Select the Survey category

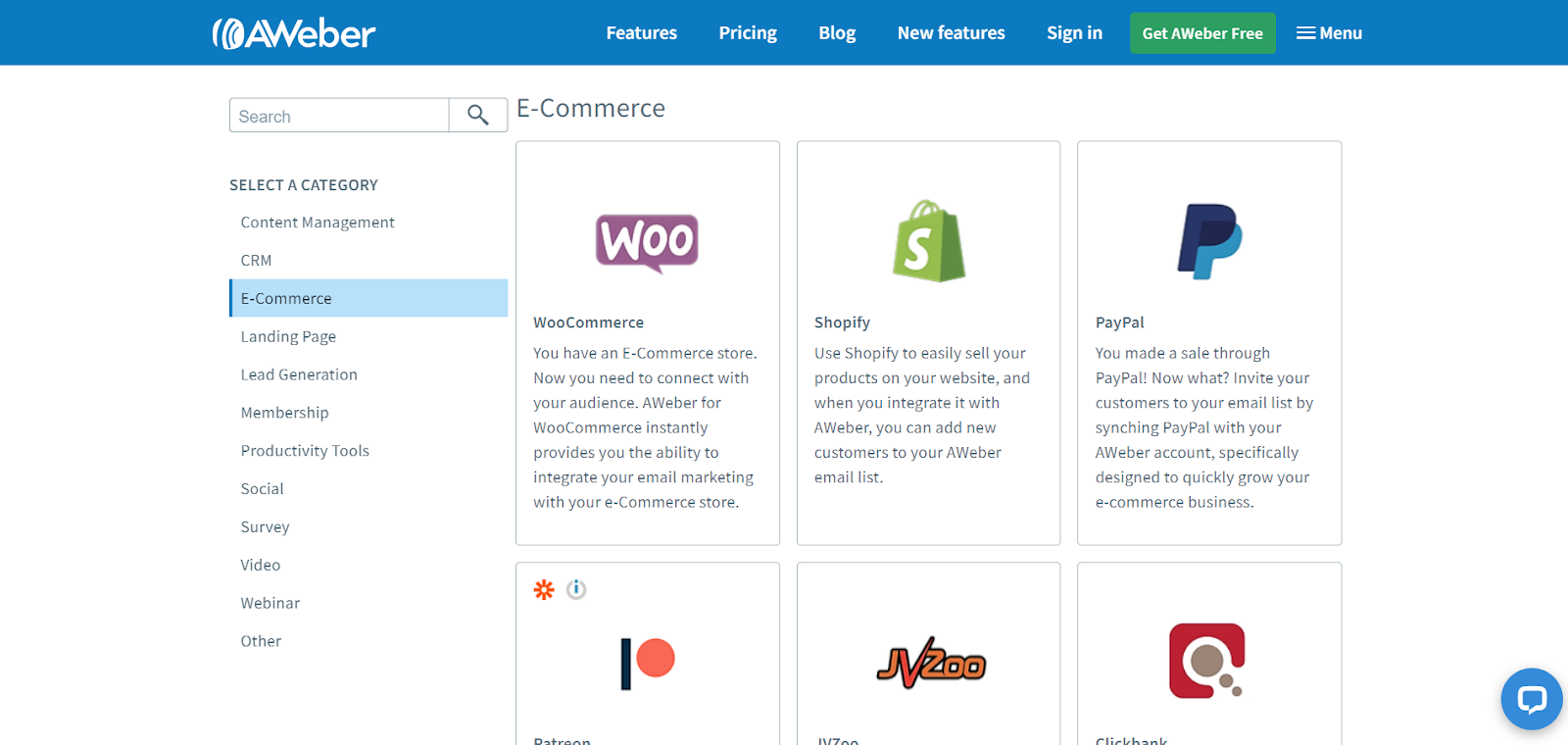[x=266, y=526]
